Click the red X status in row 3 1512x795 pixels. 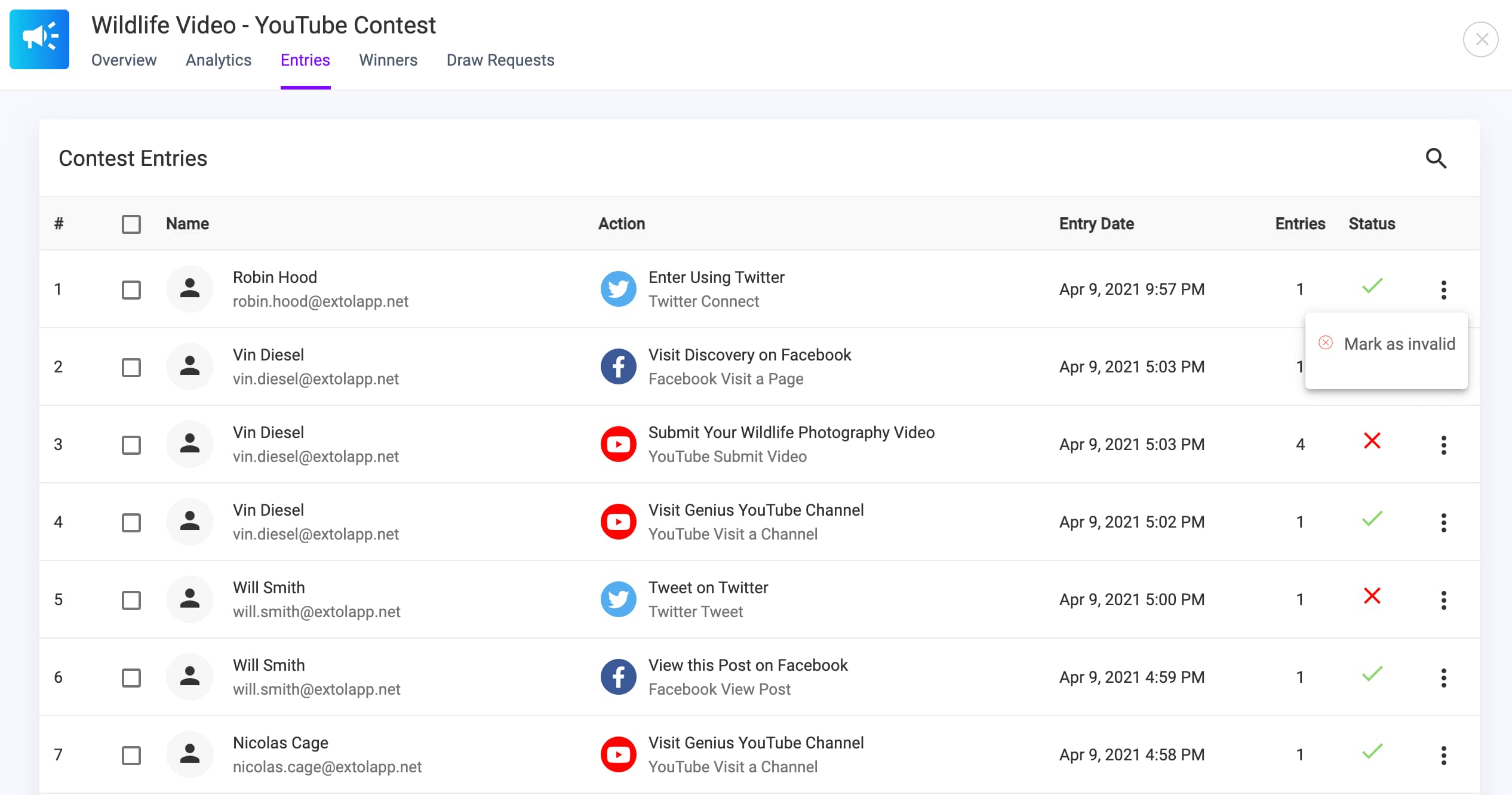click(1372, 441)
